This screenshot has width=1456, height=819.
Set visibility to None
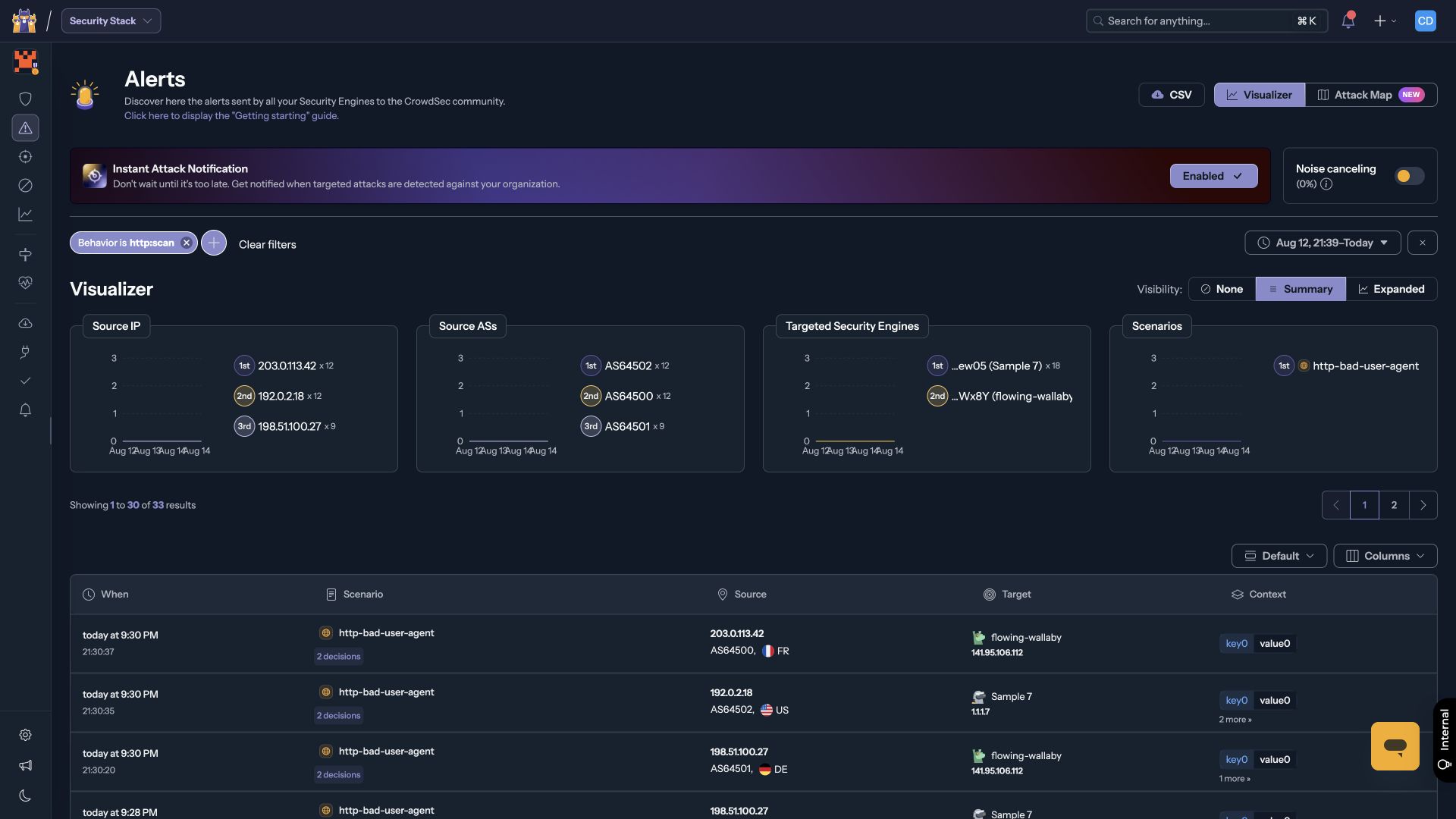(x=1222, y=289)
